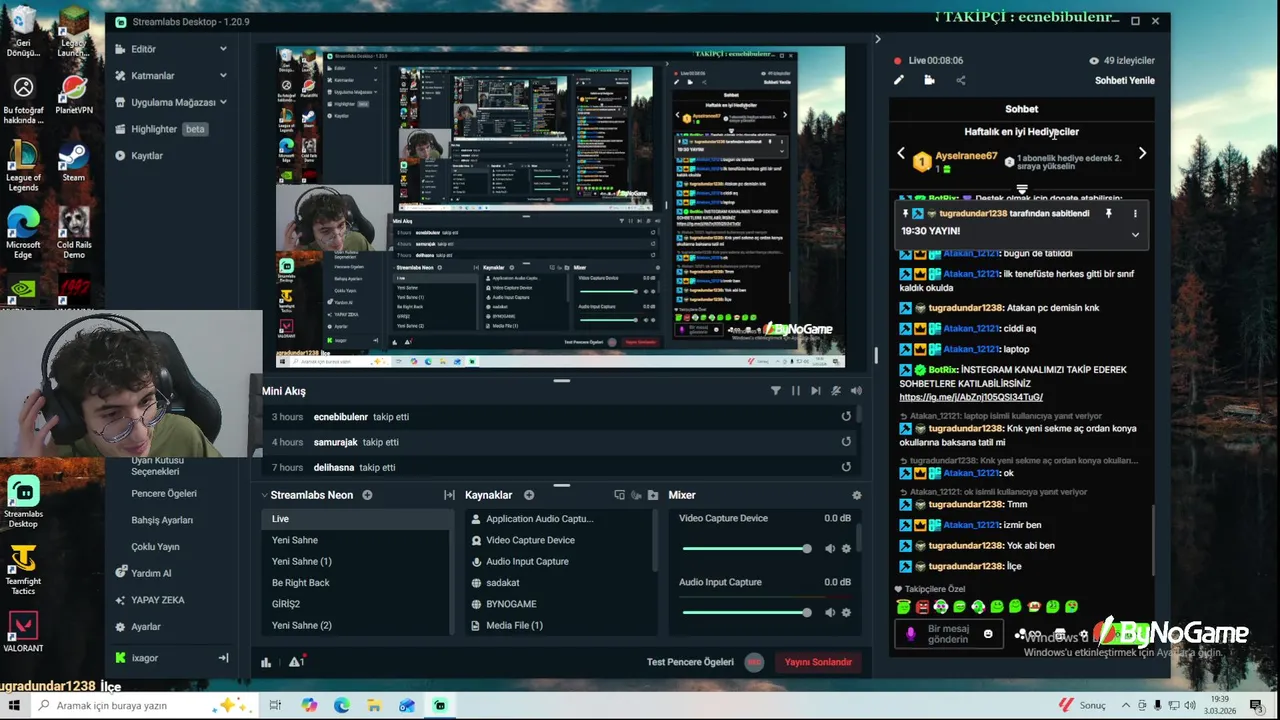Viewport: 1280px width, 720px height.
Task: Open the emoji picker in chat input
Action: [x=988, y=634]
